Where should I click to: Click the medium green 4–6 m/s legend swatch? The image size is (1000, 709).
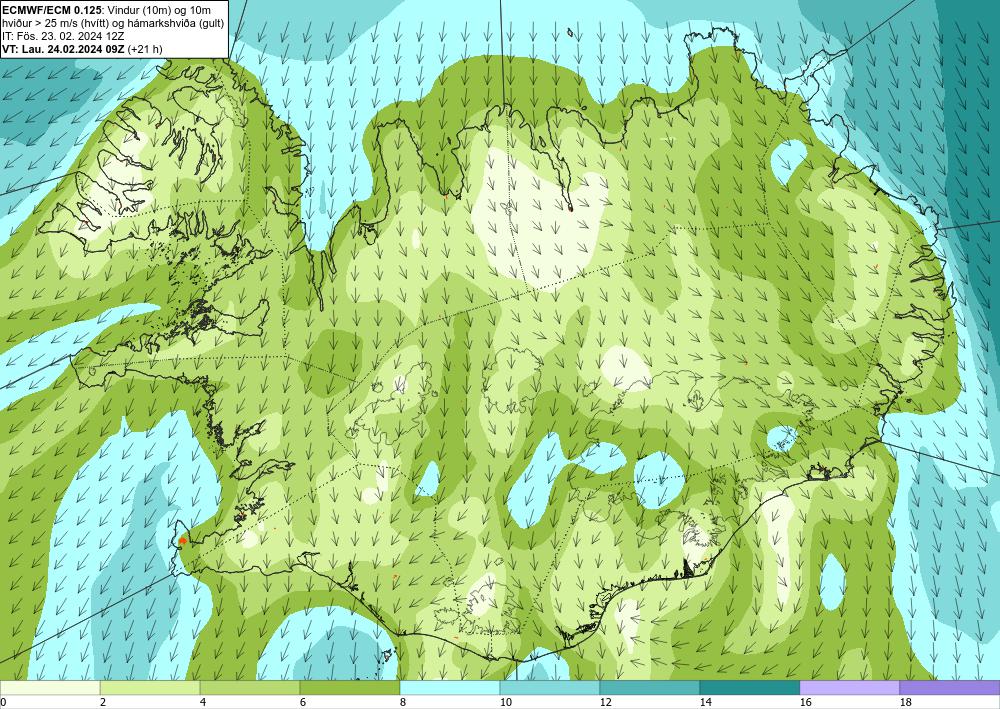point(250,688)
